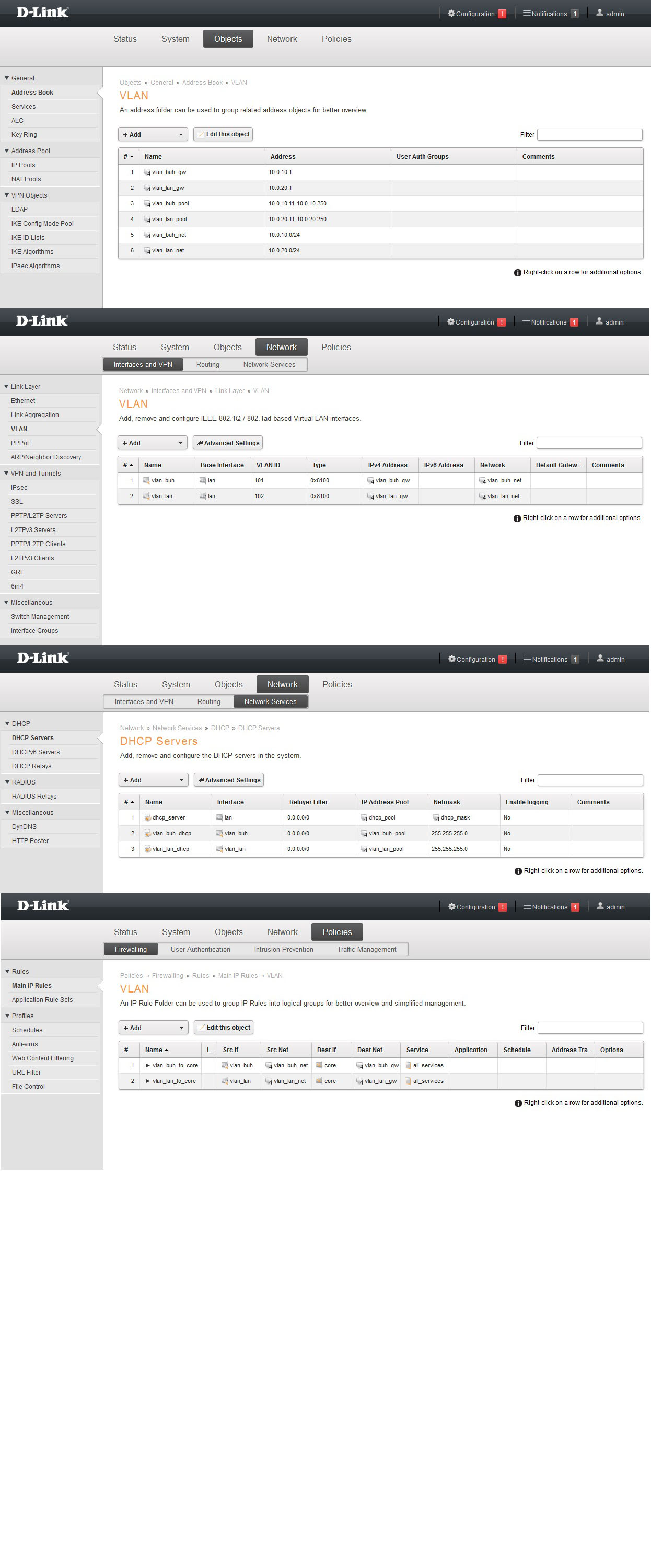
Task: Collapse the VPN and Tunnels sidebar section
Action: (6, 473)
